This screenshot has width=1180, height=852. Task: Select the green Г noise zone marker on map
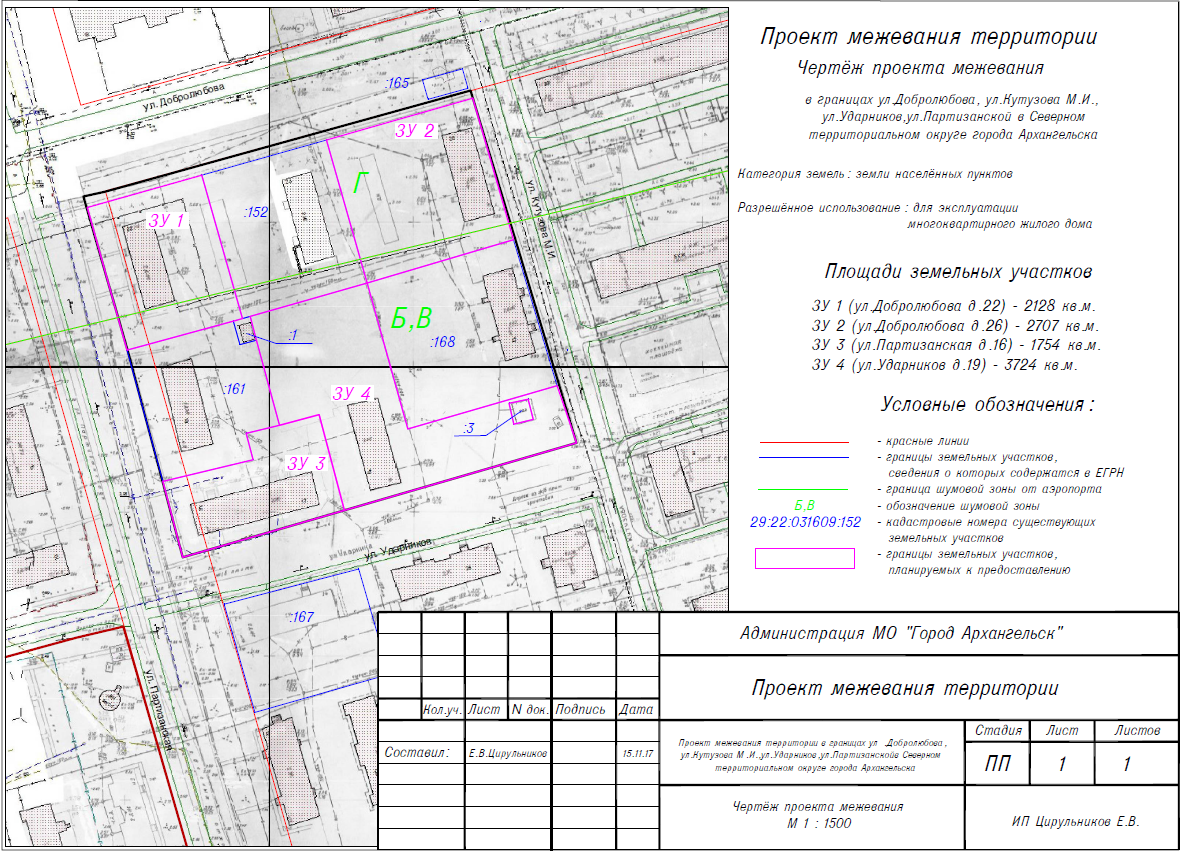pos(361,182)
